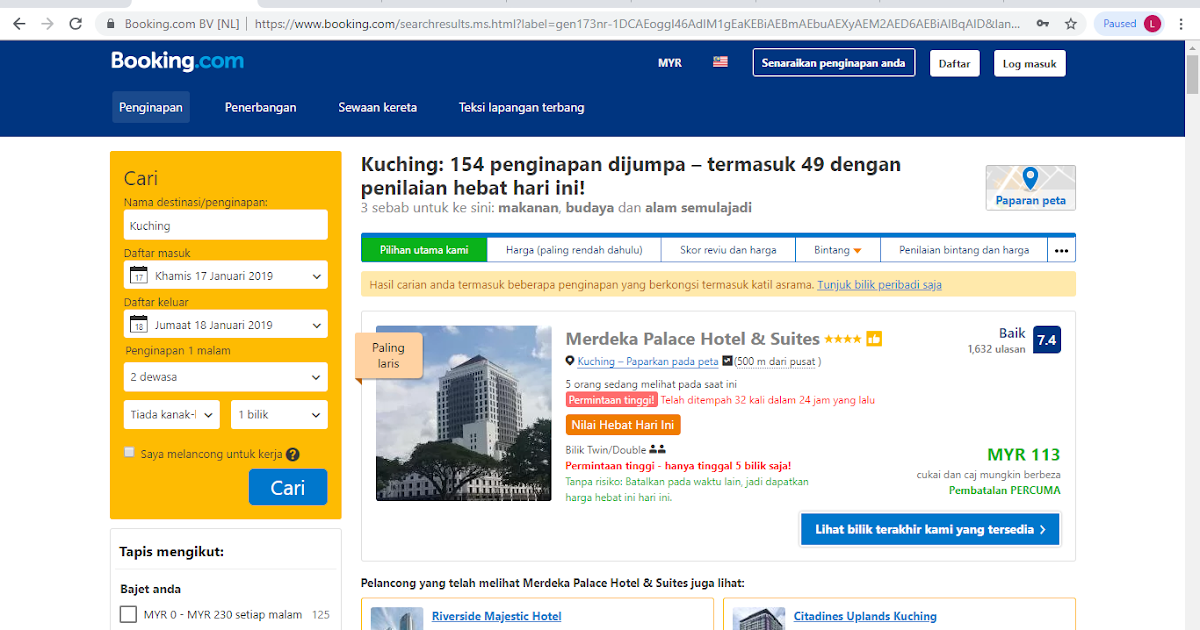The image size is (1200, 630).
Task: Open the 2 dewasa guest dropdown
Action: tap(225, 377)
